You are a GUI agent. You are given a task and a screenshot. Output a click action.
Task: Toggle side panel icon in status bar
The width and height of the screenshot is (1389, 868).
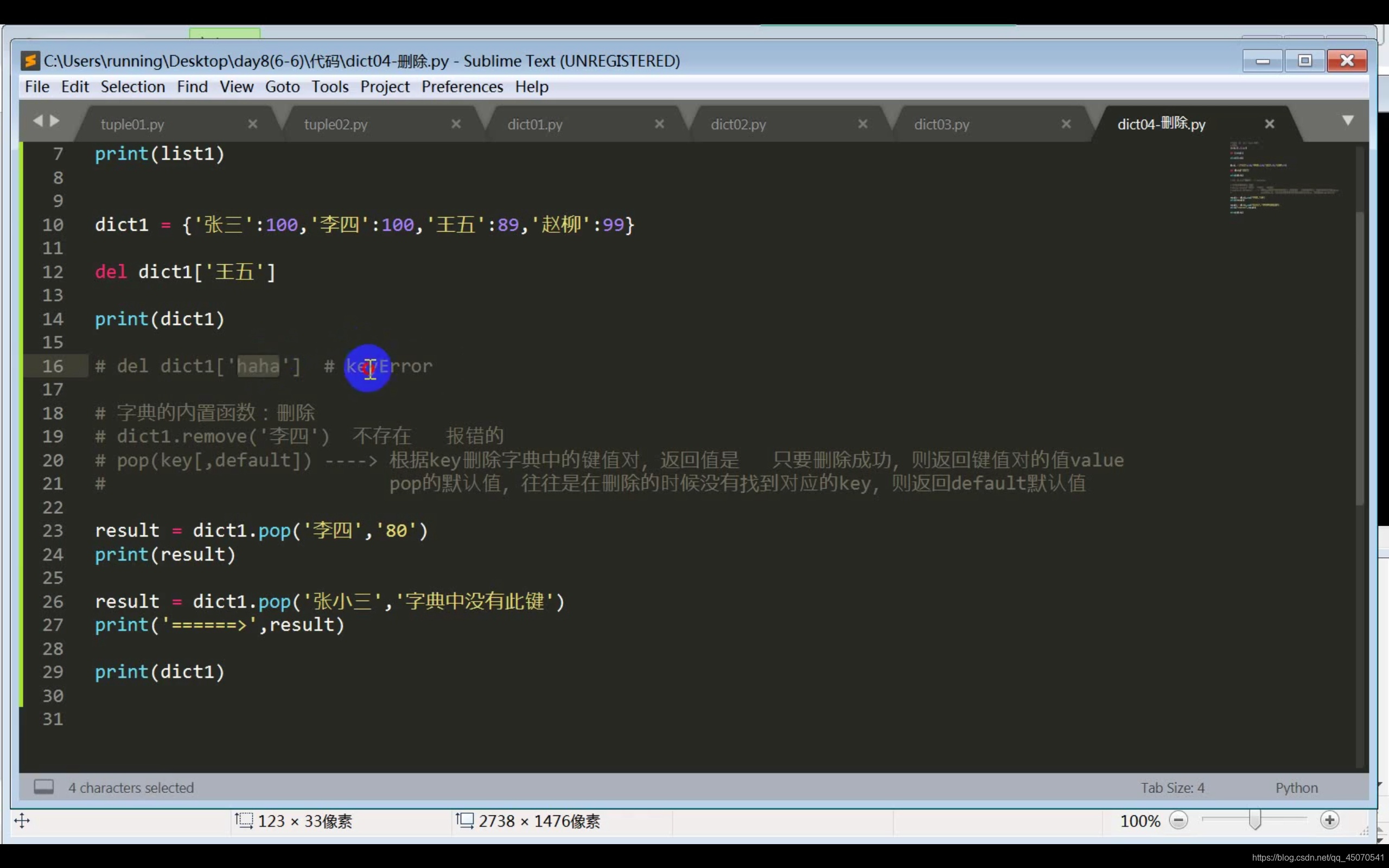pos(43,787)
